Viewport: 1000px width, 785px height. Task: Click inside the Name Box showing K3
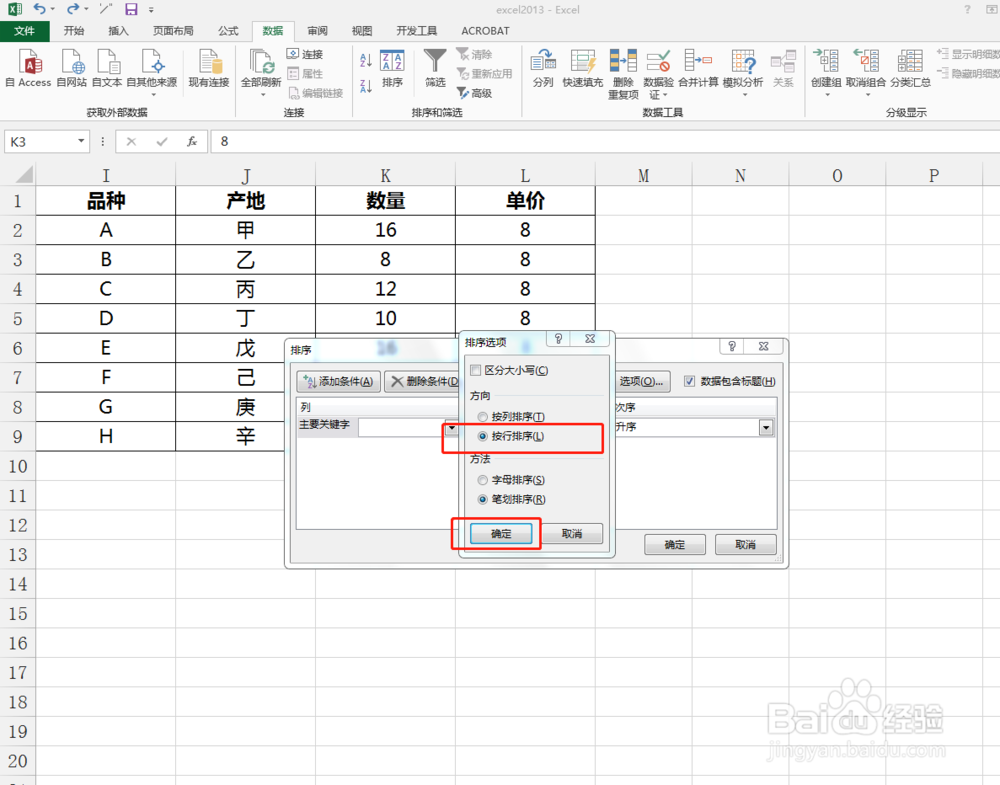tap(40, 141)
